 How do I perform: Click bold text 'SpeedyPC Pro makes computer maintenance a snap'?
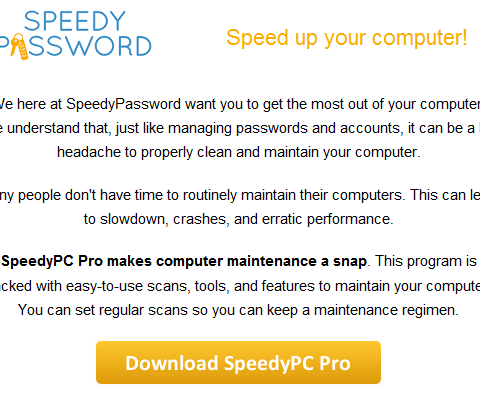pyautogui.click(x=184, y=261)
